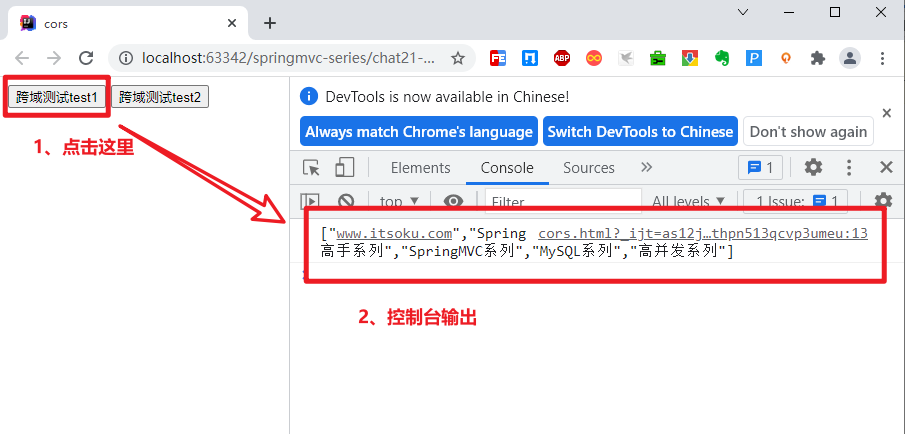Switch to the Elements tab
906x434 pixels.
tap(420, 168)
